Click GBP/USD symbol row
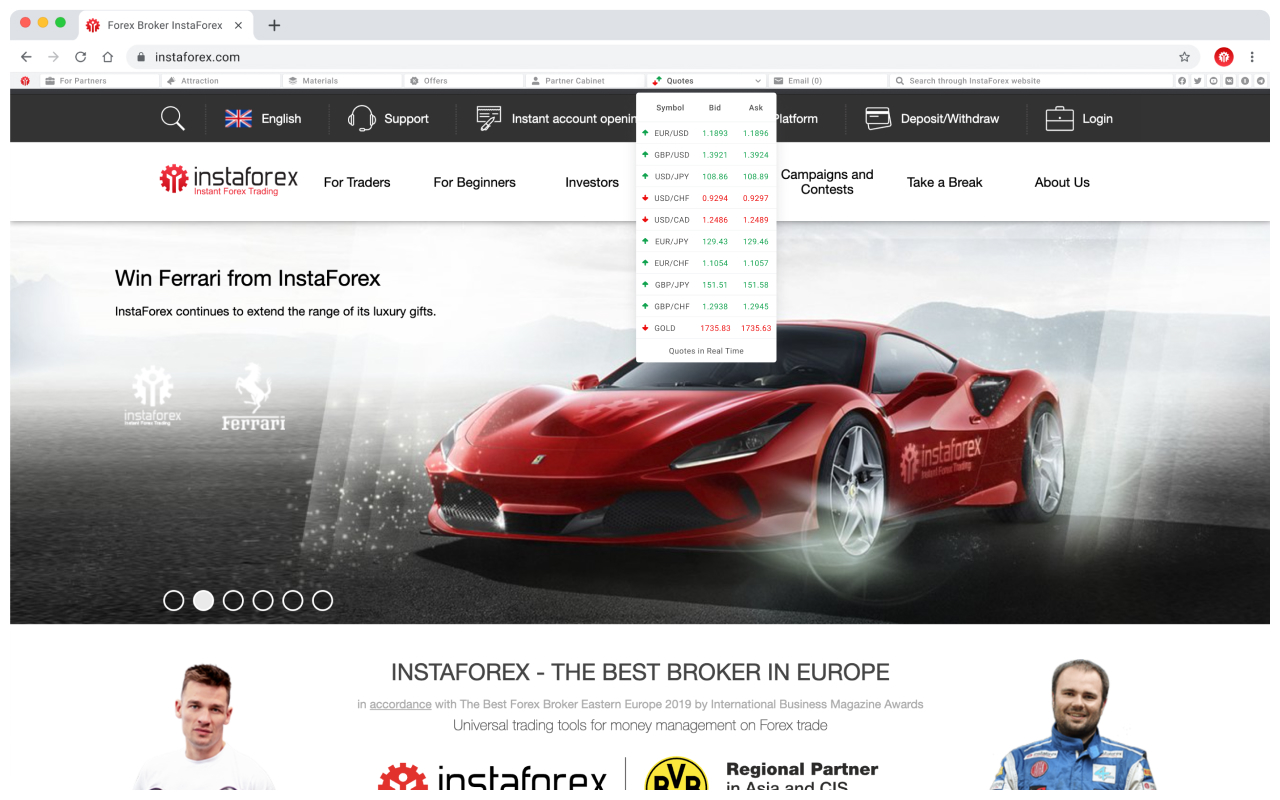 tap(706, 155)
